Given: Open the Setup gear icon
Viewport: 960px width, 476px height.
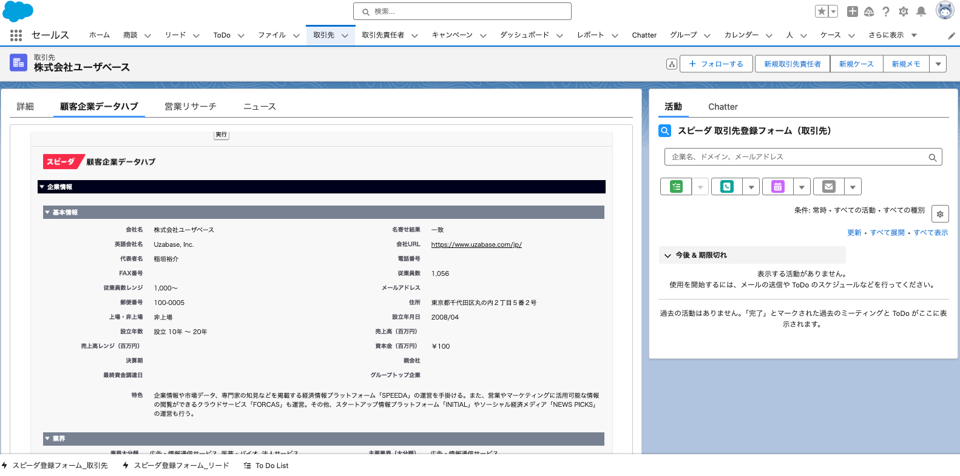Looking at the screenshot, I should click(x=903, y=12).
